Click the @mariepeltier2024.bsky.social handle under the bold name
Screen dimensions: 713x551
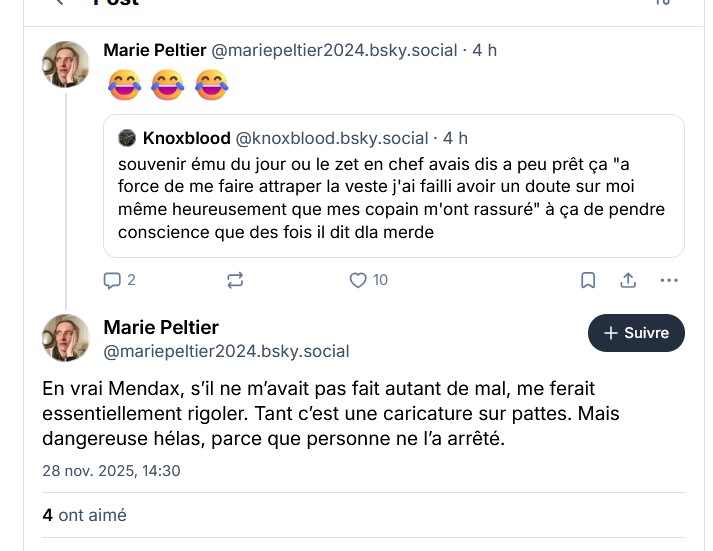click(226, 351)
